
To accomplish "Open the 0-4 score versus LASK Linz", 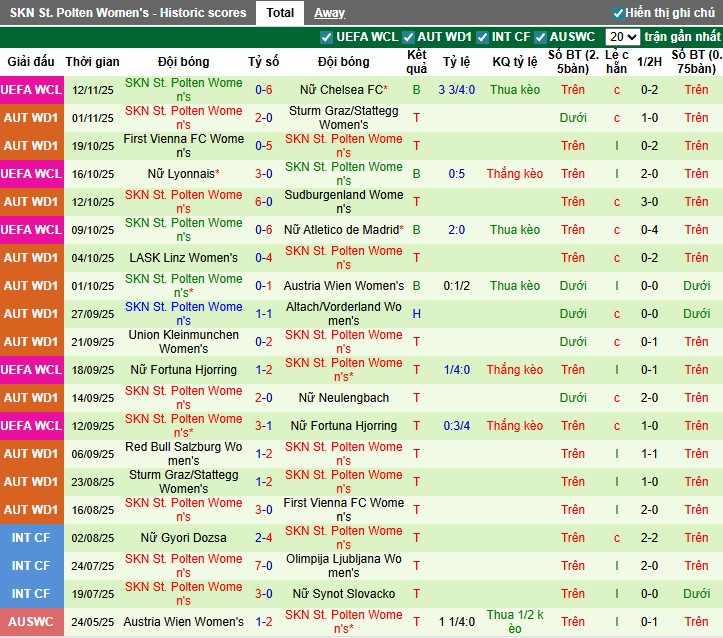I will 264,258.
